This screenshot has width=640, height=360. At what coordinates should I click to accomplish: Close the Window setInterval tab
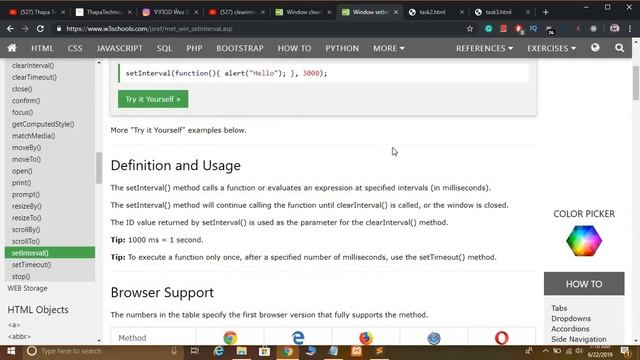tap(396, 12)
